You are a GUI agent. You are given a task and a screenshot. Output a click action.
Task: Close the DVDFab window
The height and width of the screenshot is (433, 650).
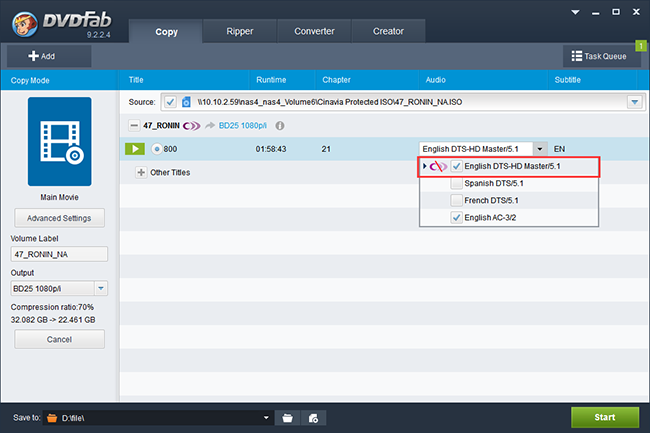pos(636,12)
